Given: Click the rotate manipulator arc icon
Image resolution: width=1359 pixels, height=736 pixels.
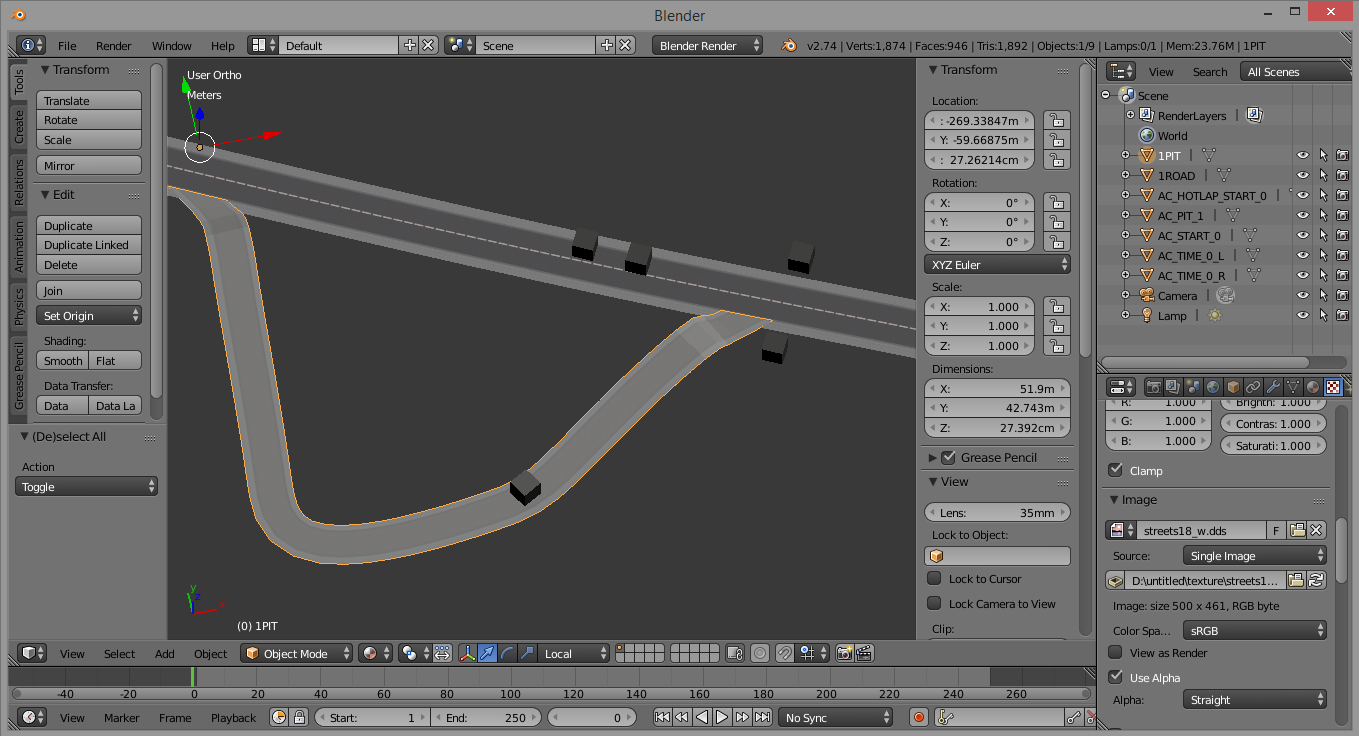Looking at the screenshot, I should coord(507,653).
